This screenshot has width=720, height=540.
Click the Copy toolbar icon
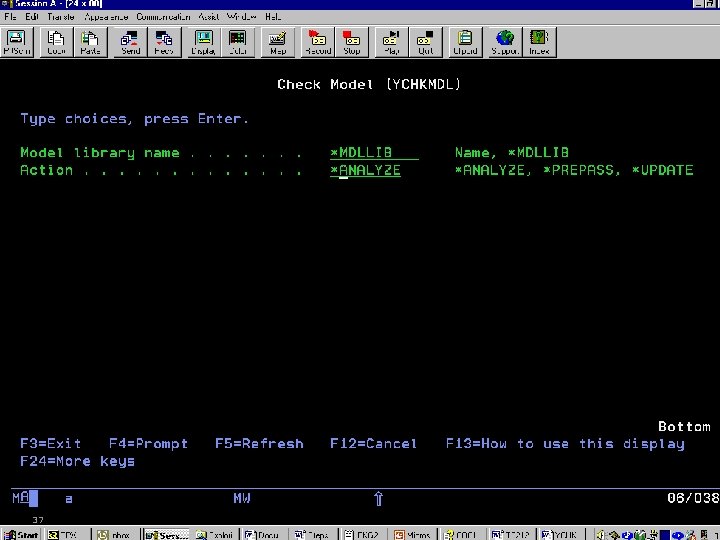(x=56, y=42)
